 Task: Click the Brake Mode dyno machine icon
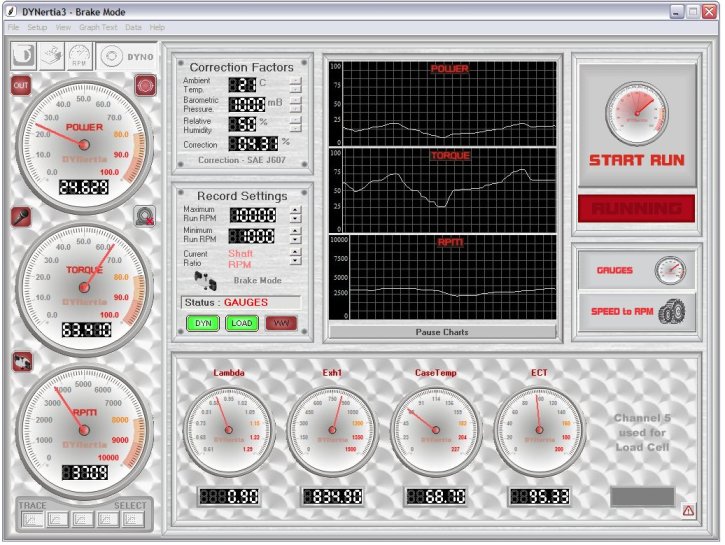pos(205,281)
